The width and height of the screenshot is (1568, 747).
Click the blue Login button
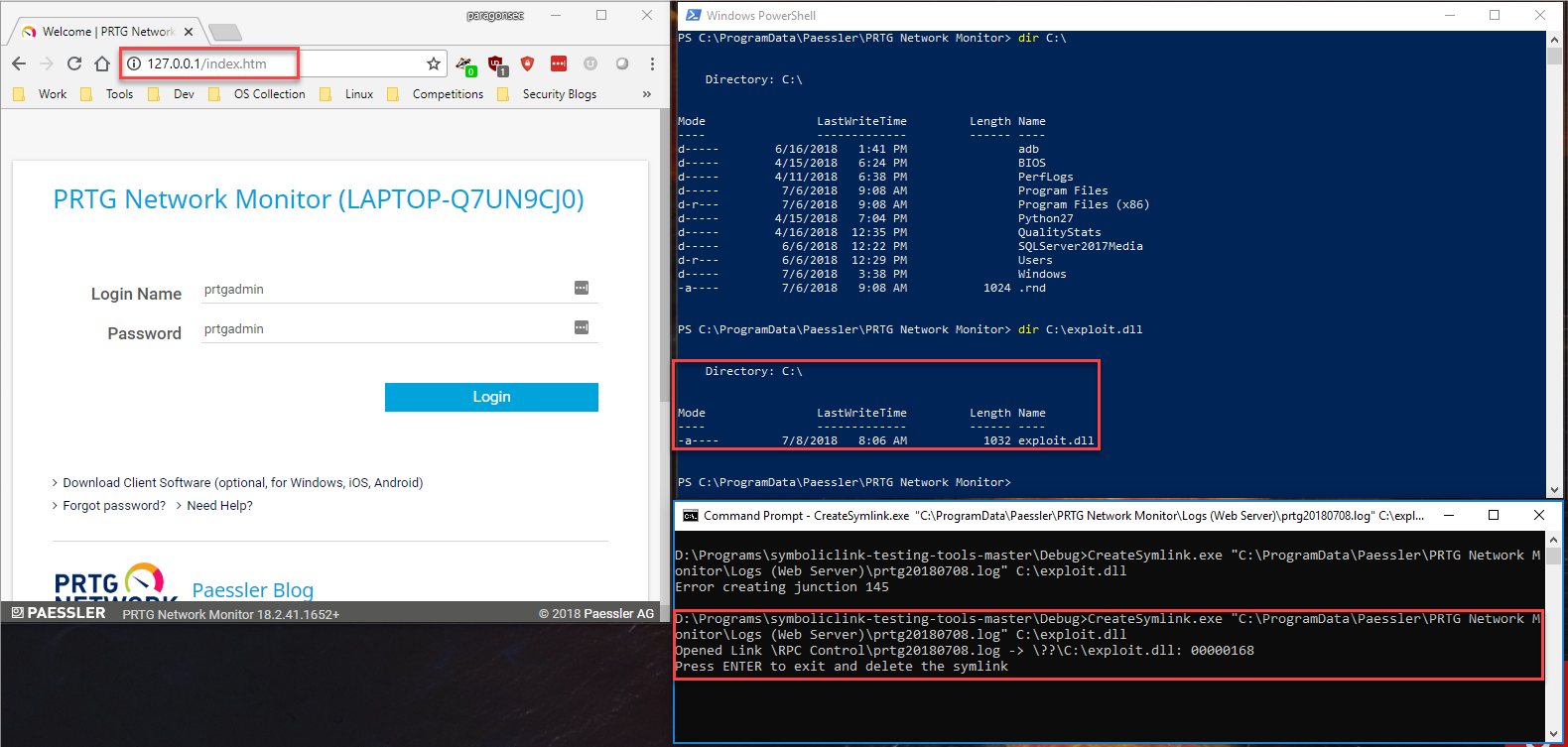[491, 397]
